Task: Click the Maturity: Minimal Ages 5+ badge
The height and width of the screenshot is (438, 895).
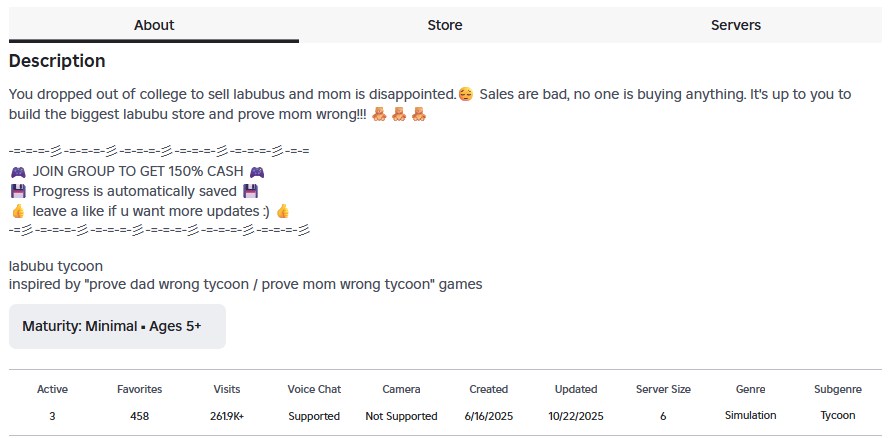Action: 118,327
